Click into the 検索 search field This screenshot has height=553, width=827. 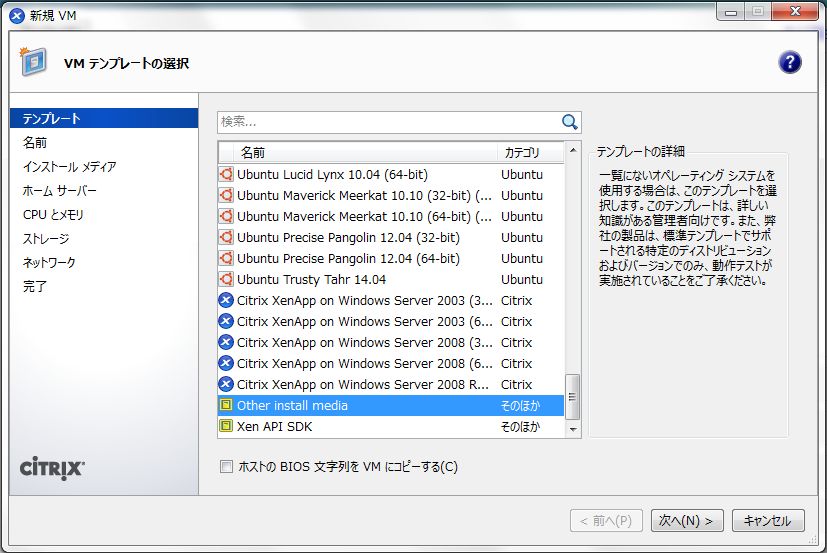tap(389, 122)
